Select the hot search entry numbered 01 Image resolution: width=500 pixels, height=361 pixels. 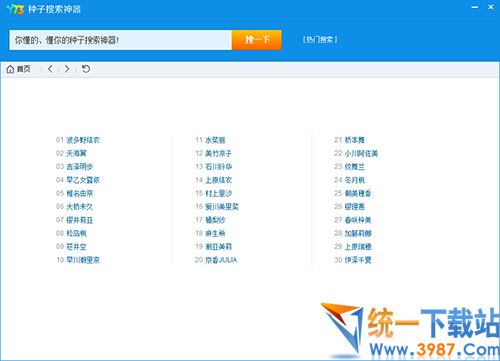tap(78, 140)
